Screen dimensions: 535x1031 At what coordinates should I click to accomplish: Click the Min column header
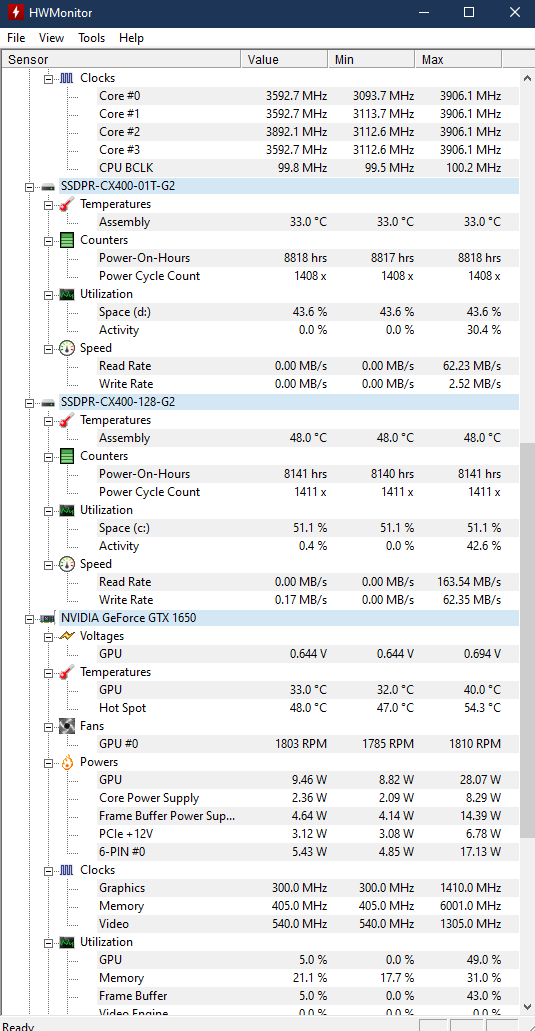click(371, 60)
